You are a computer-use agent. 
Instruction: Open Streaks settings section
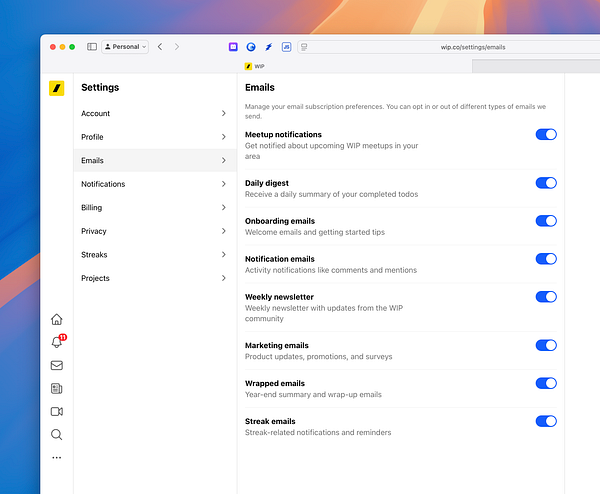tap(155, 254)
